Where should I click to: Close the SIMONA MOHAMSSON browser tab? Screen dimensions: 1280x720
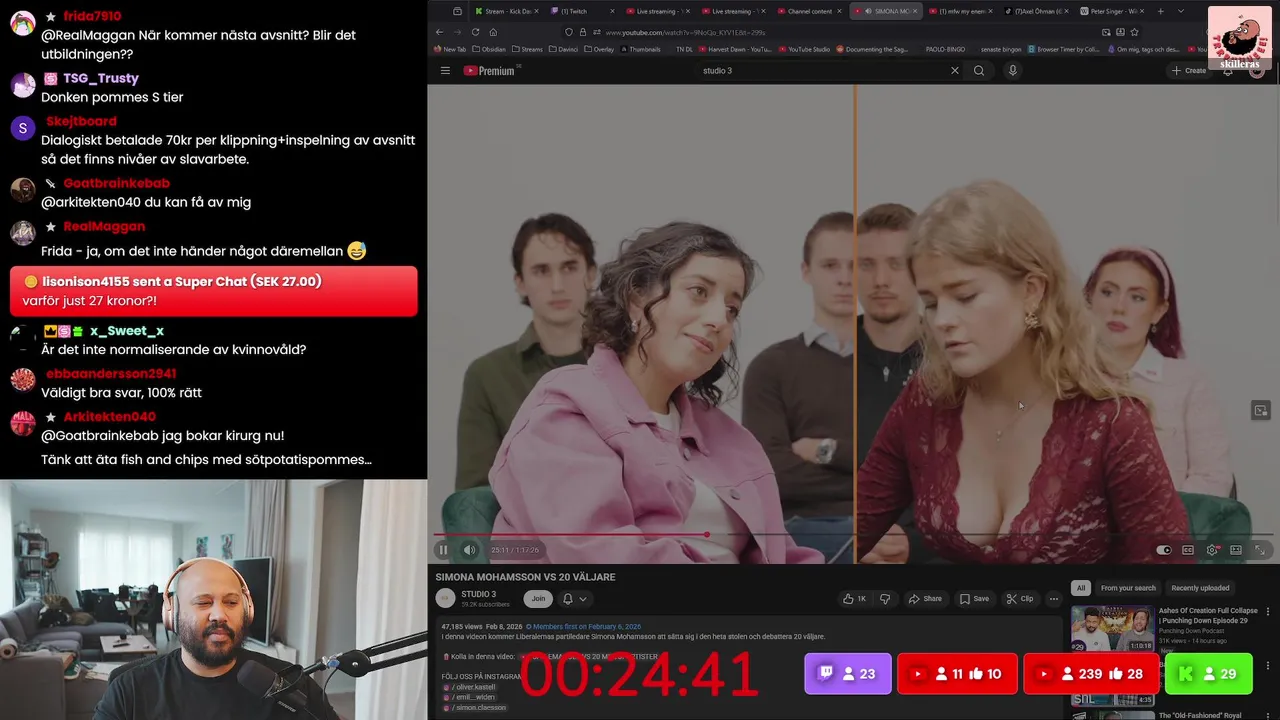click(x=916, y=11)
